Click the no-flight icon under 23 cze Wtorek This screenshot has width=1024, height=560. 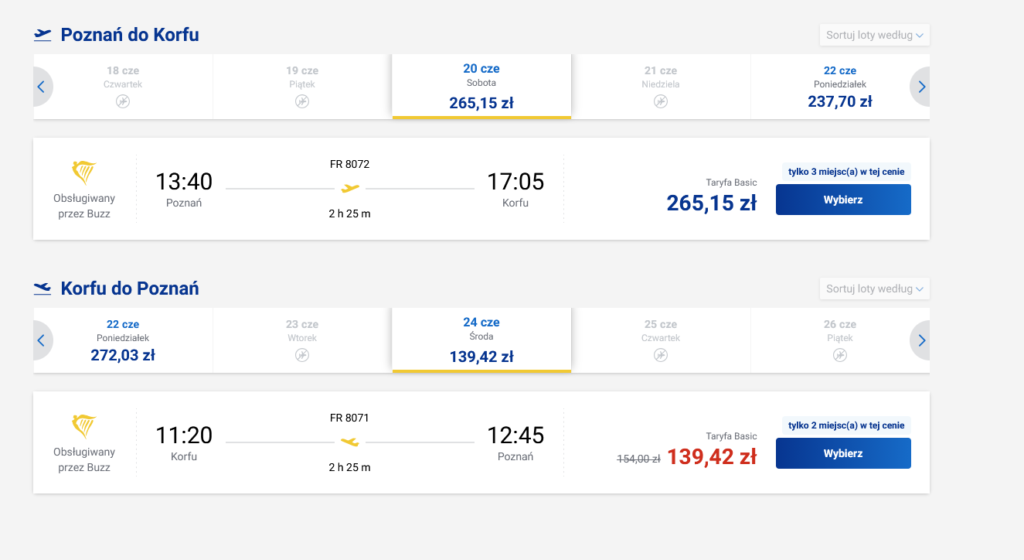[302, 355]
